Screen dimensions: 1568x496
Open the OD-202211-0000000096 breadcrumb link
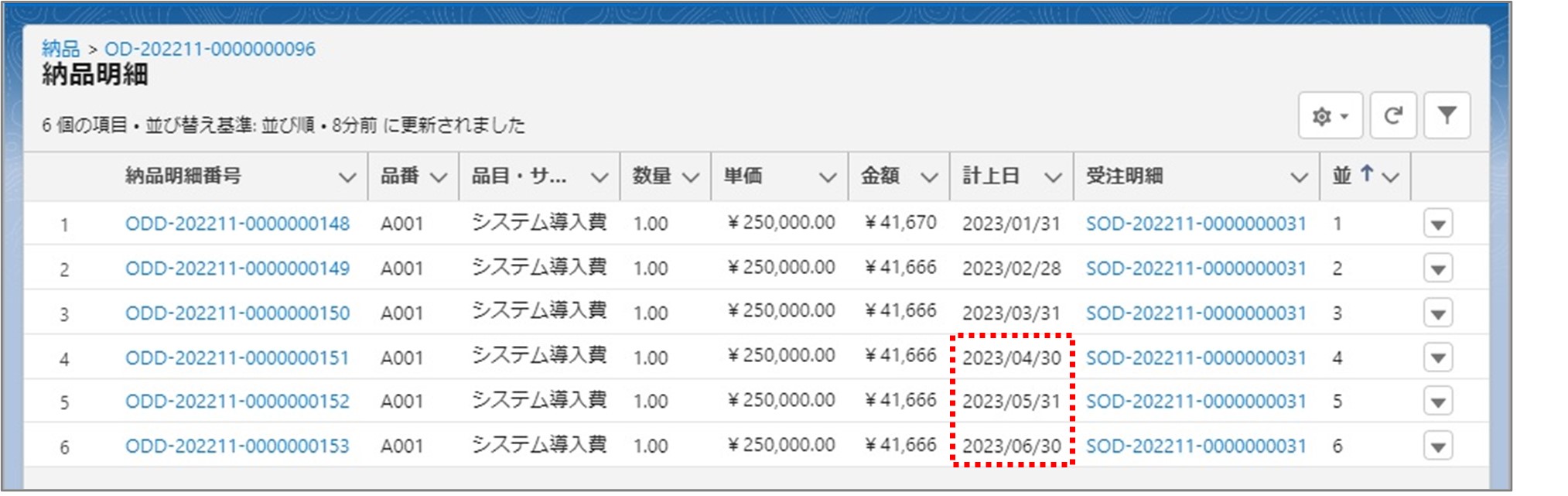point(210,49)
